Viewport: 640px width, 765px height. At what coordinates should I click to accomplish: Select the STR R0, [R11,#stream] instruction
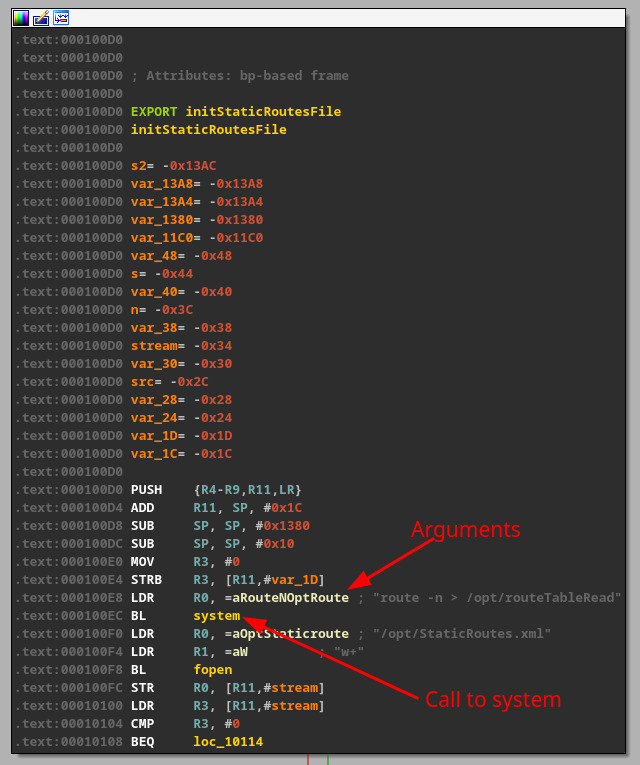228,688
